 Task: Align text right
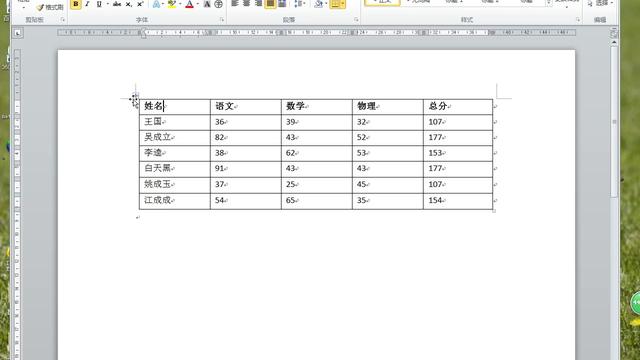coord(258,4)
